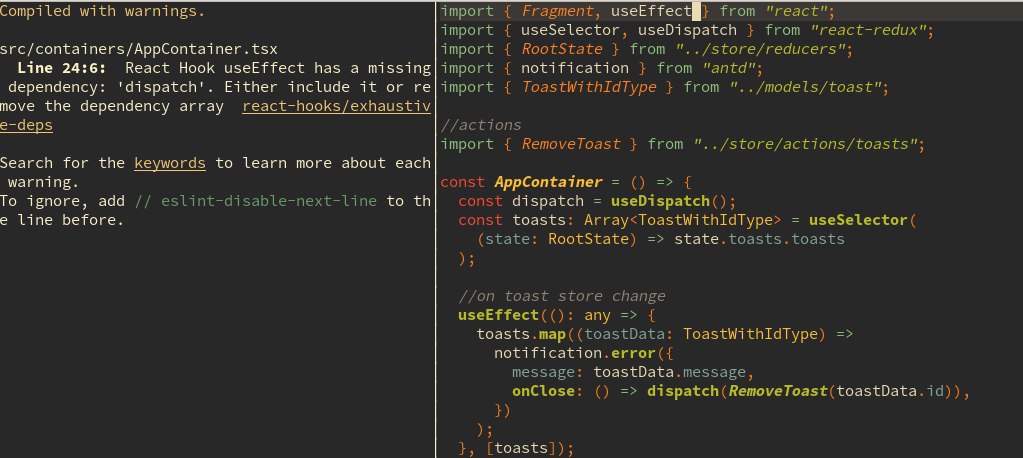The image size is (1023, 458).
Task: Click RootState in the import statement
Action: 562,49
